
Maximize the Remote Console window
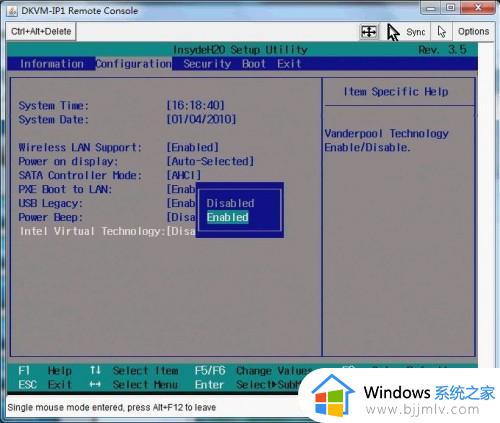(x=451, y=7)
